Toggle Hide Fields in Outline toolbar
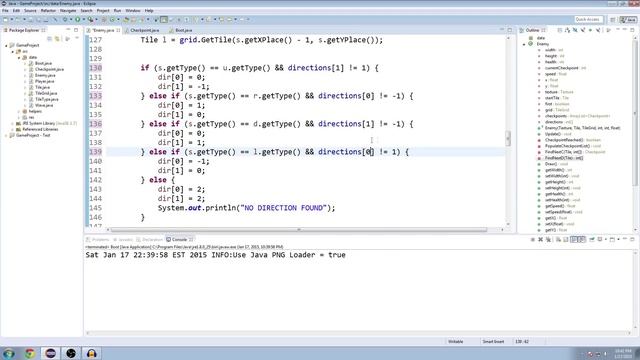This screenshot has width=640, height=360. click(x=575, y=30)
